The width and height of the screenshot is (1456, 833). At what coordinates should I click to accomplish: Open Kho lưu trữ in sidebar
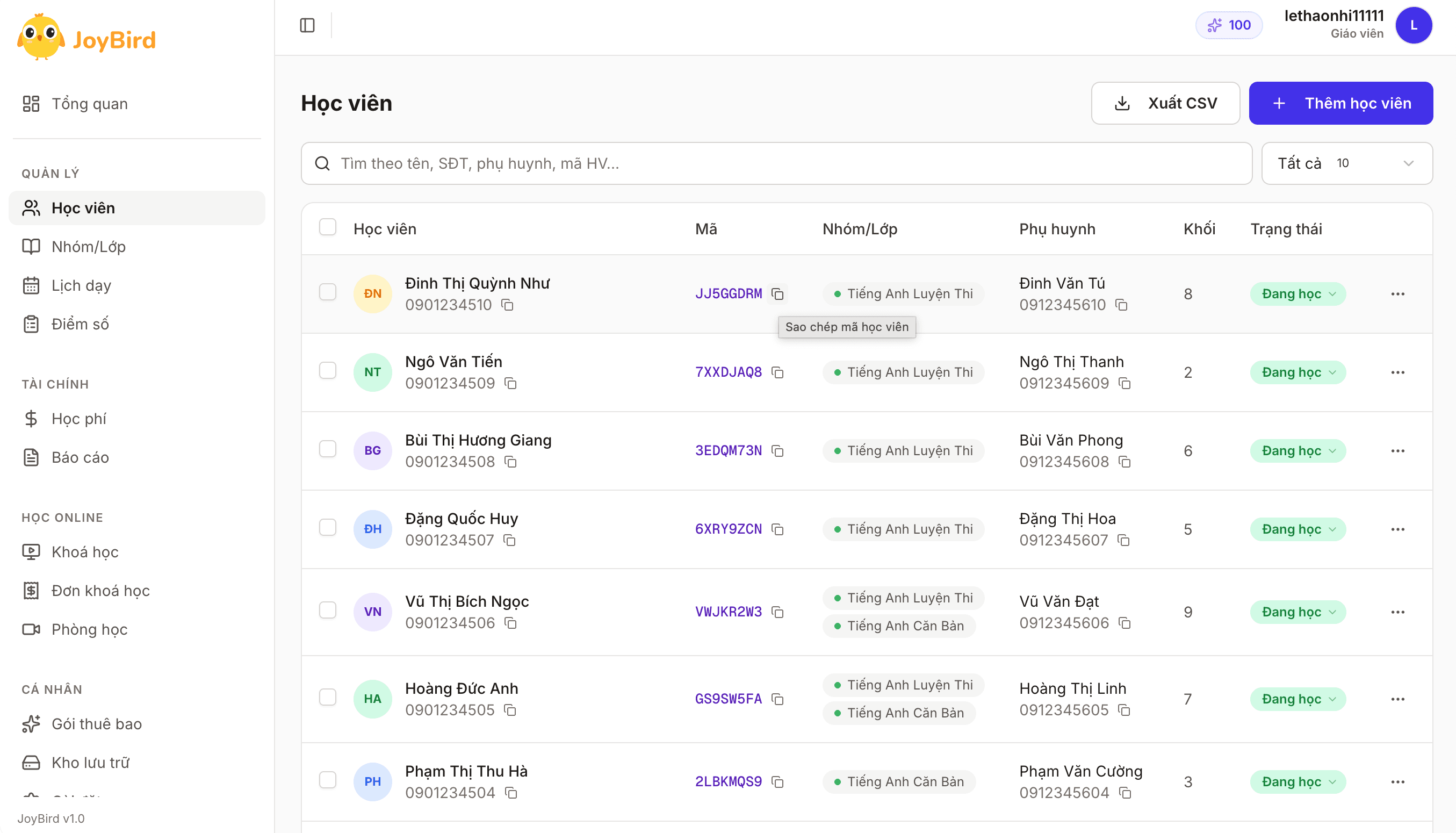tap(136, 763)
